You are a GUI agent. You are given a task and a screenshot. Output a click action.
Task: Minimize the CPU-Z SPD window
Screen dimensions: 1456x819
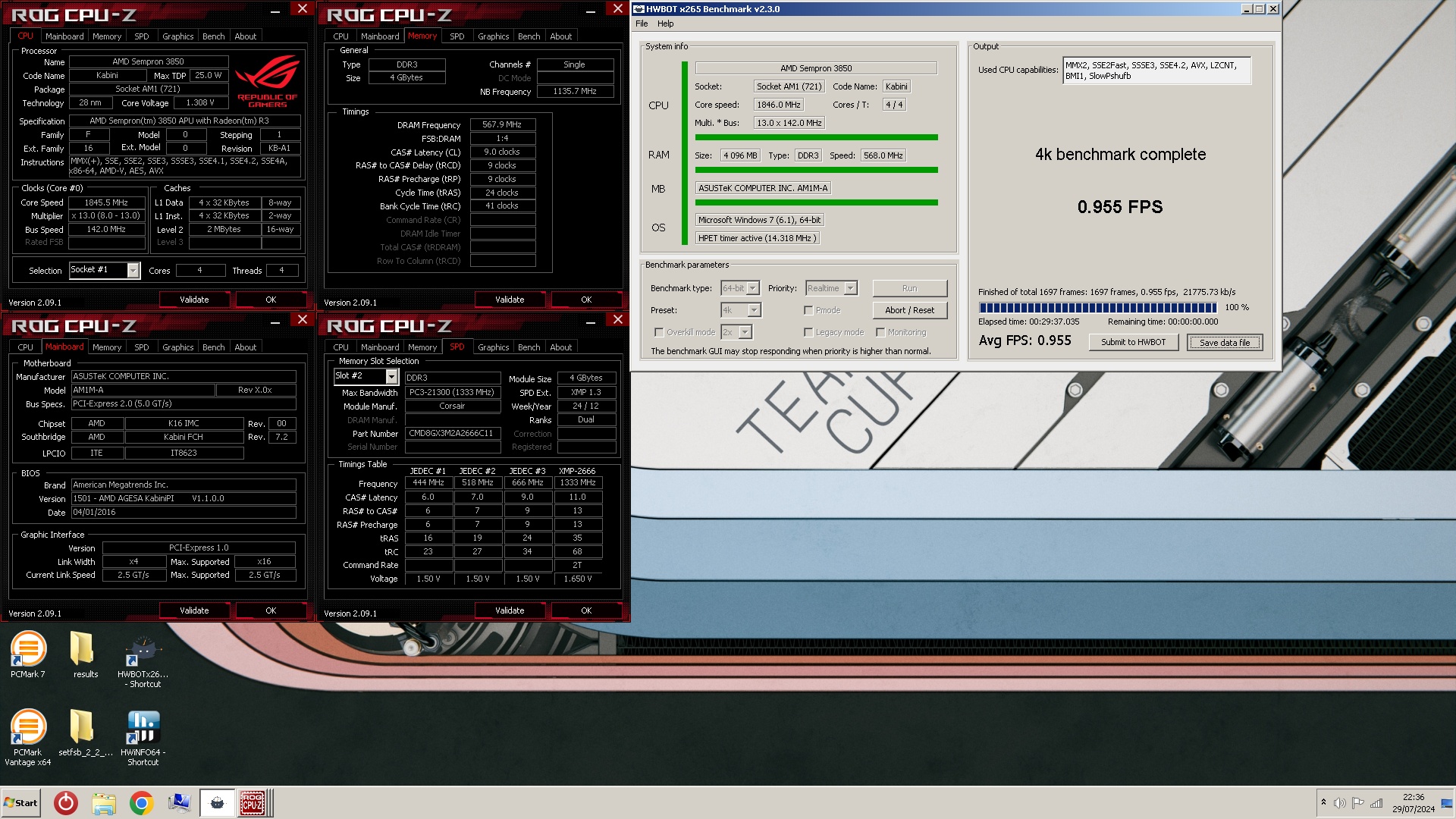coord(591,322)
